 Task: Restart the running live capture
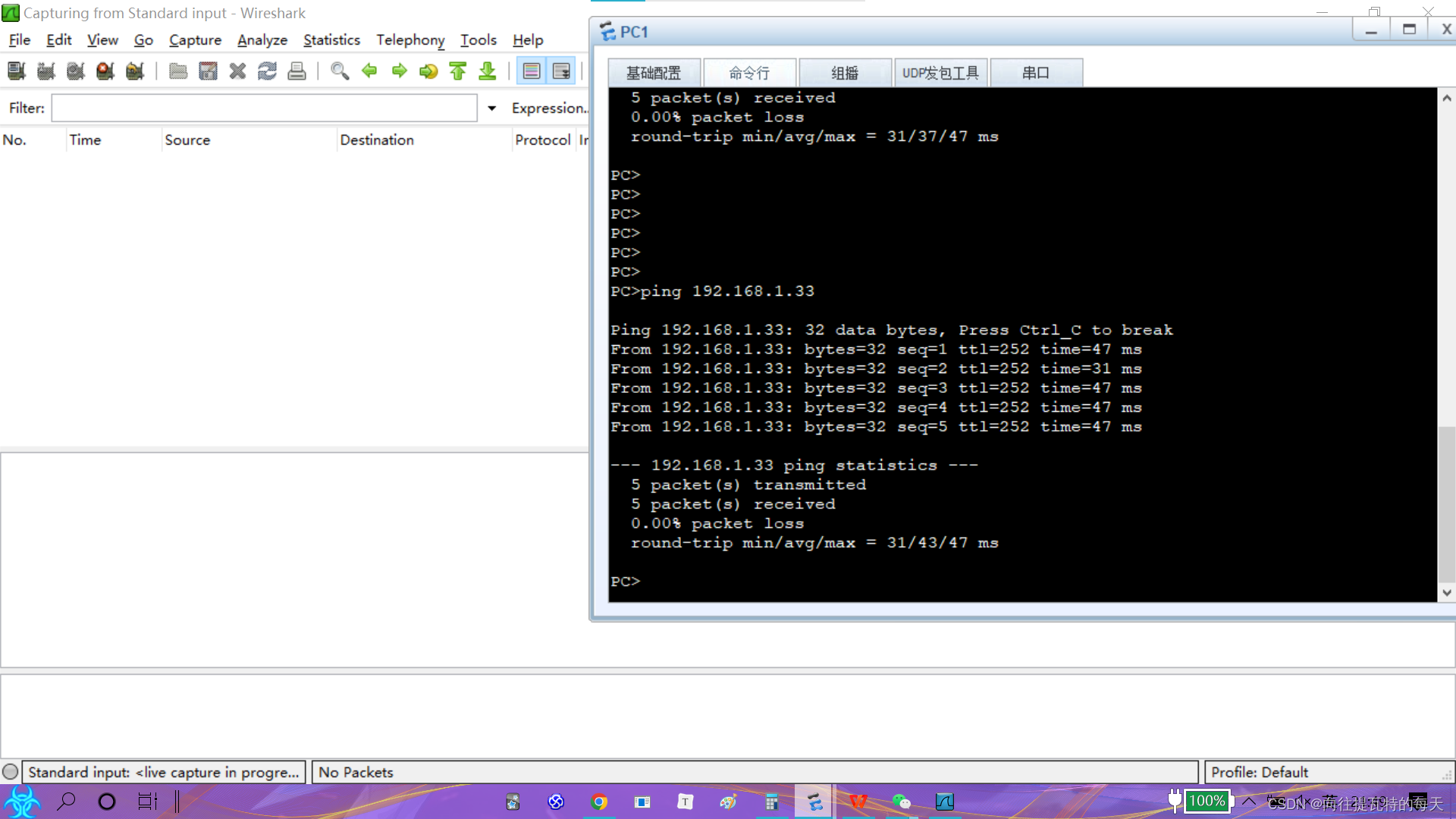coord(135,71)
